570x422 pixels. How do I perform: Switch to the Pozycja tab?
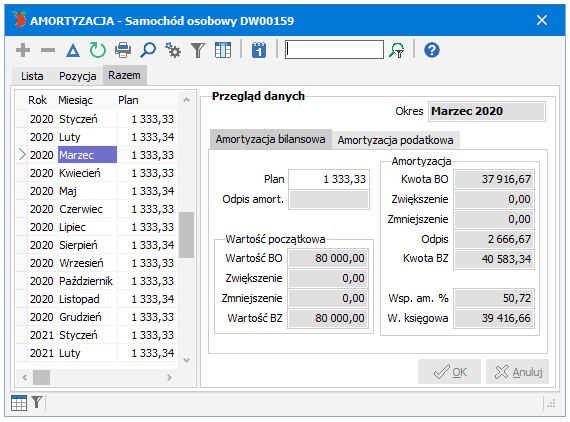[x=77, y=76]
